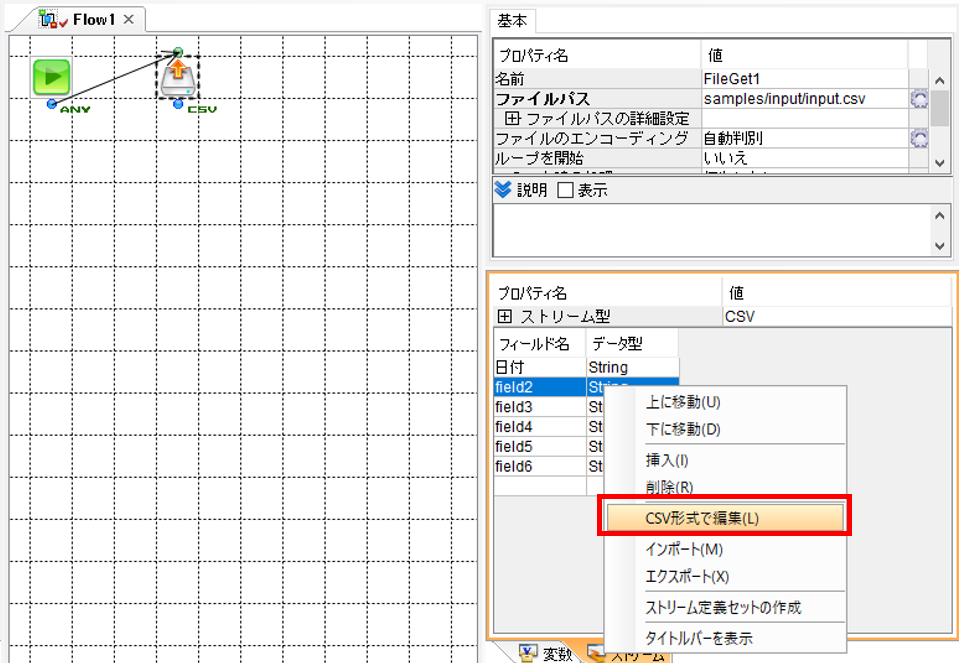Click gear icon beside ファイルのエンコーディング value
The height and width of the screenshot is (663, 961).
tap(919, 138)
